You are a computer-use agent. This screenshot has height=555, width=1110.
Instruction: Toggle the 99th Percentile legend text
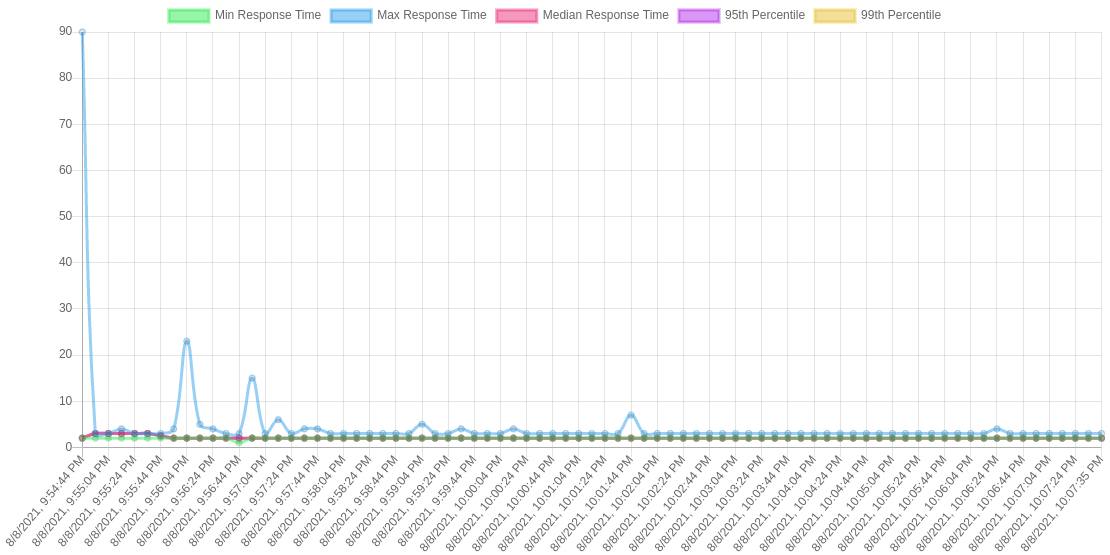tap(900, 15)
